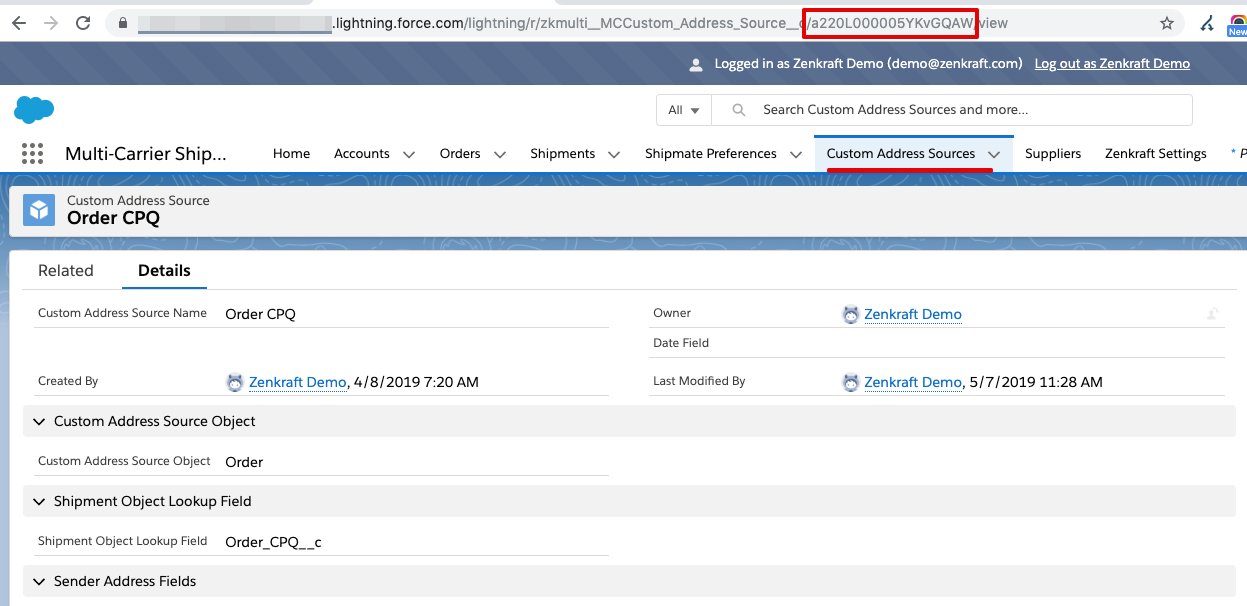Image resolution: width=1247 pixels, height=606 pixels.
Task: Open the Created By Zenkraft Demo link
Action: [297, 382]
